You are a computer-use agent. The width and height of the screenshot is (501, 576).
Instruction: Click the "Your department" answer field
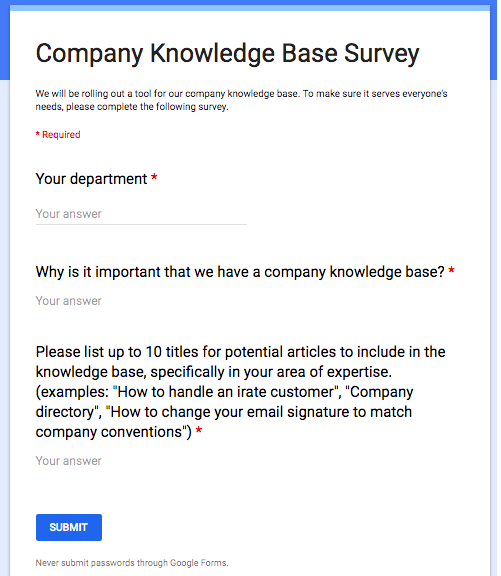point(141,214)
